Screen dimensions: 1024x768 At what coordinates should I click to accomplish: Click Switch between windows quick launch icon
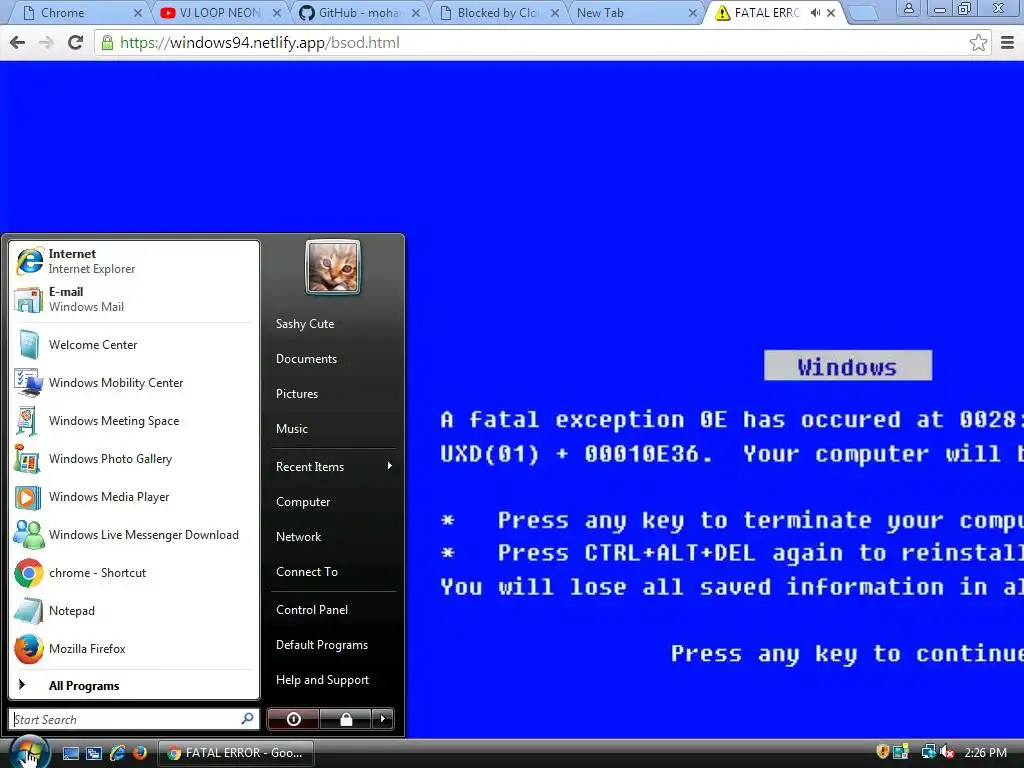tap(93, 753)
